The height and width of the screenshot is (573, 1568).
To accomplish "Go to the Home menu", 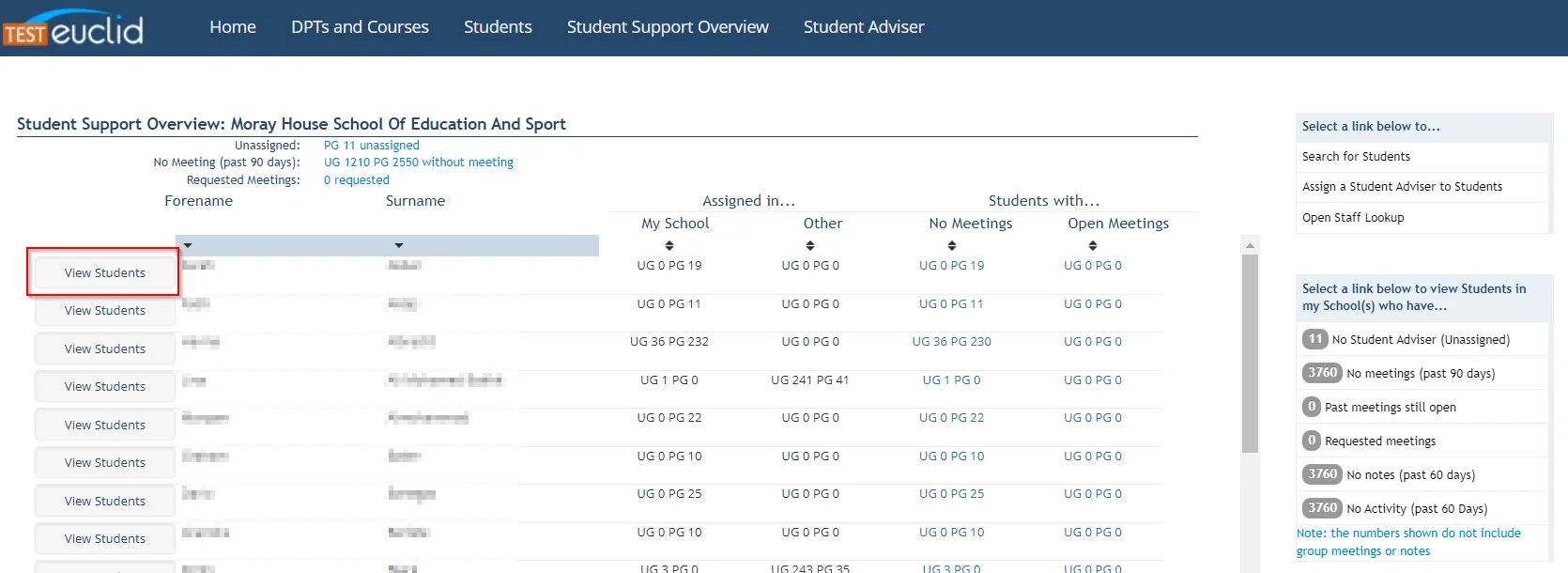I will click(233, 27).
